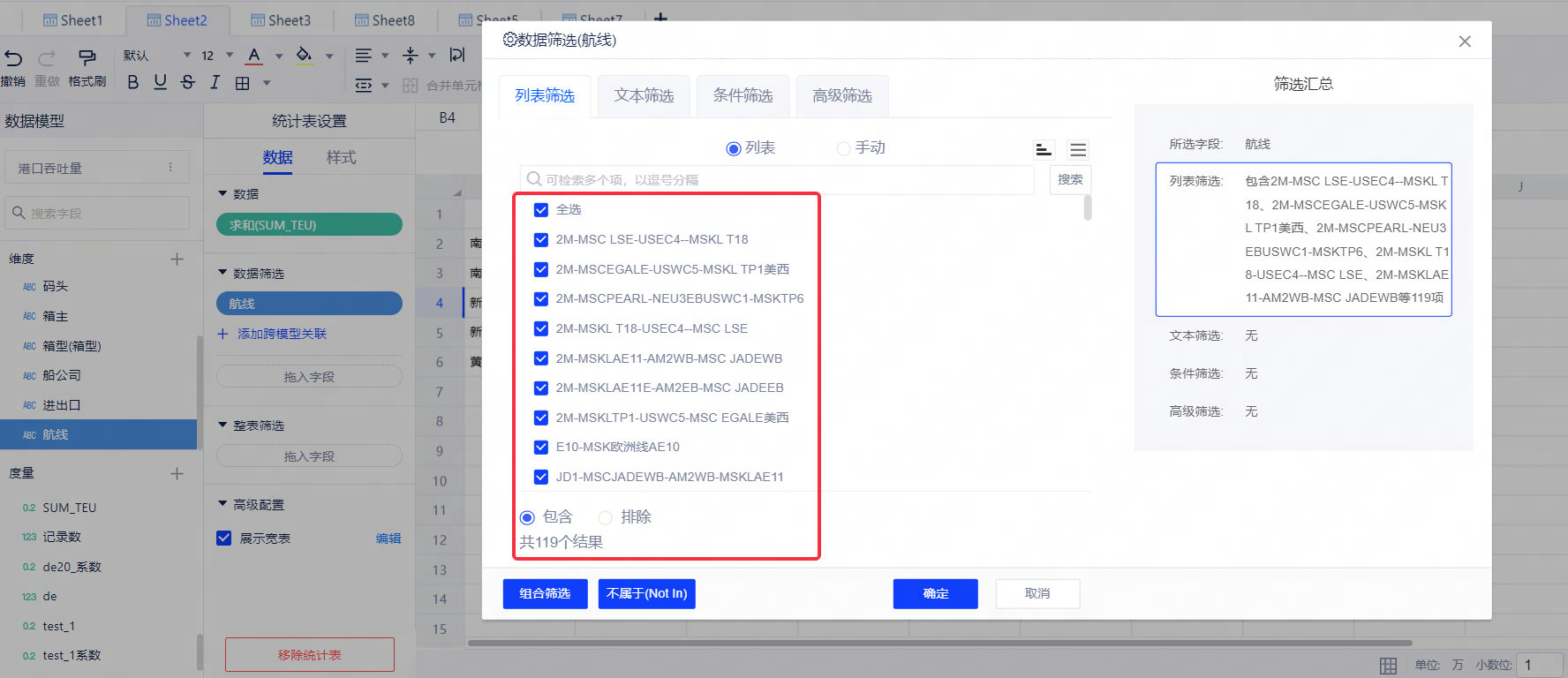Open the fill color dropdown arrow
This screenshot has height=678, width=1568.
(x=329, y=56)
